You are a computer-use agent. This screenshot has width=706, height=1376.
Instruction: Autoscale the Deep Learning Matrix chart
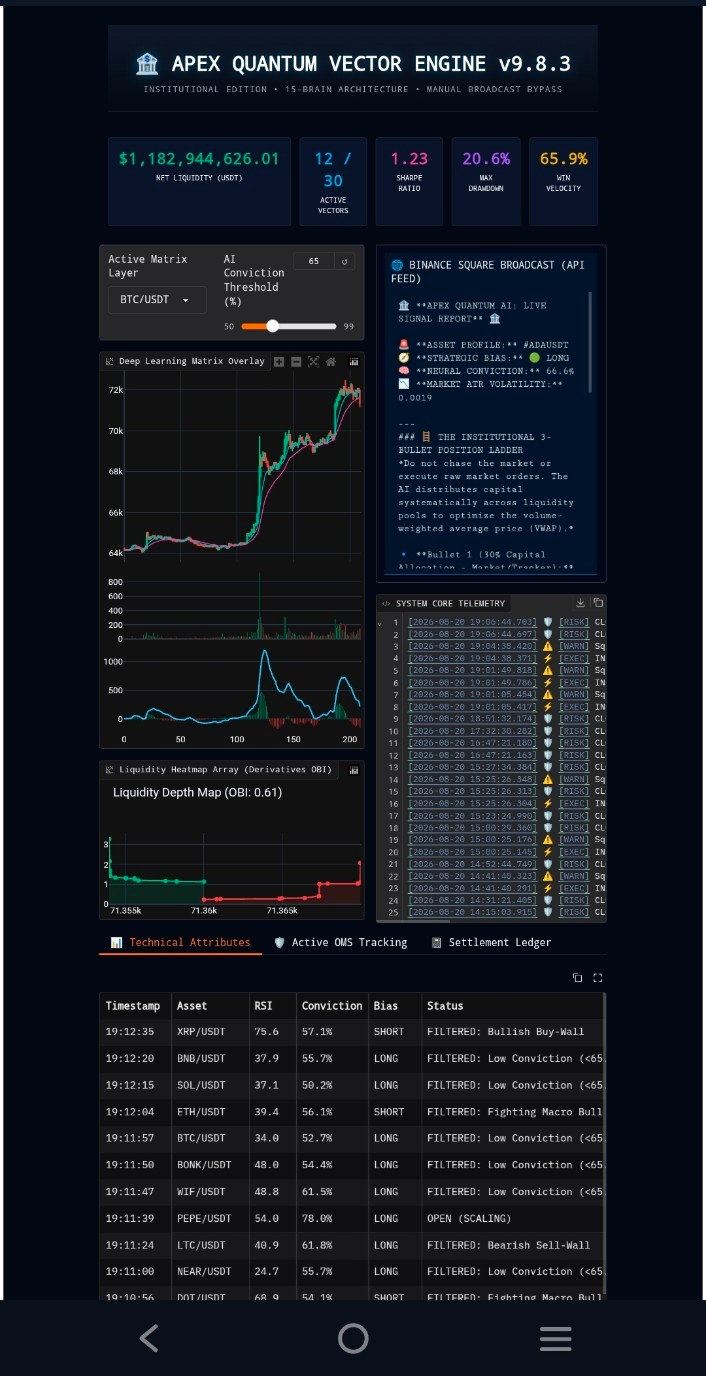(313, 362)
